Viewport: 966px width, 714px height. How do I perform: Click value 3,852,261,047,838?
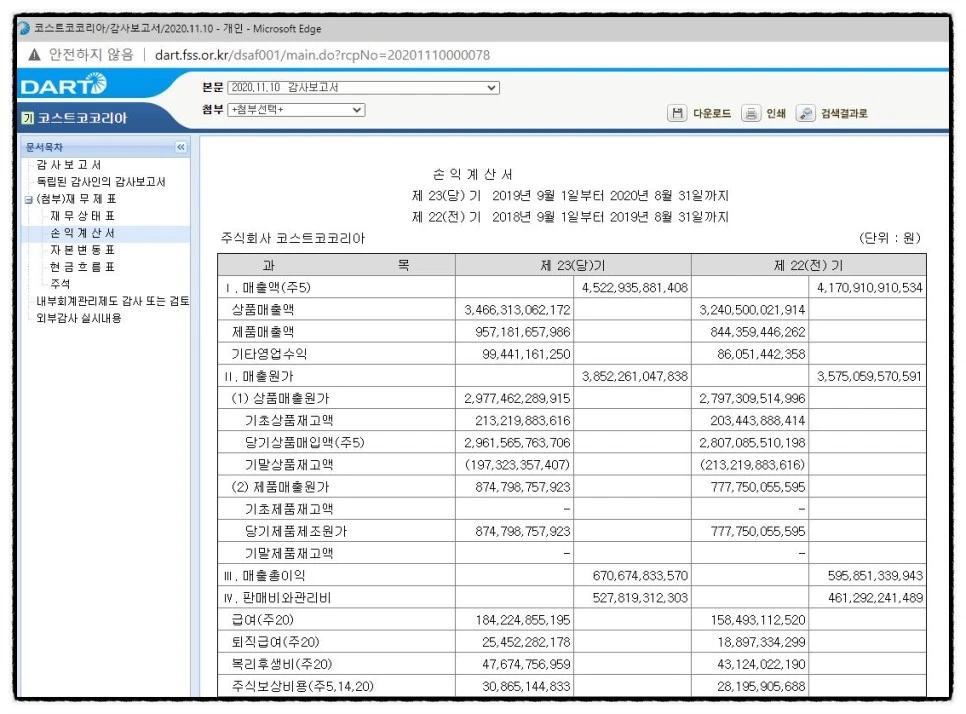pyautogui.click(x=635, y=376)
